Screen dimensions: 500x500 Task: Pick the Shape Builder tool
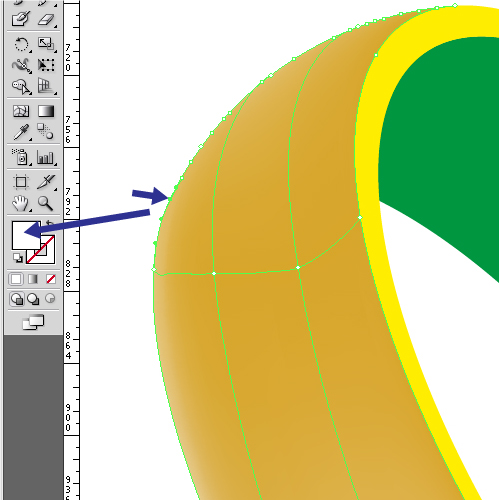(x=21, y=86)
